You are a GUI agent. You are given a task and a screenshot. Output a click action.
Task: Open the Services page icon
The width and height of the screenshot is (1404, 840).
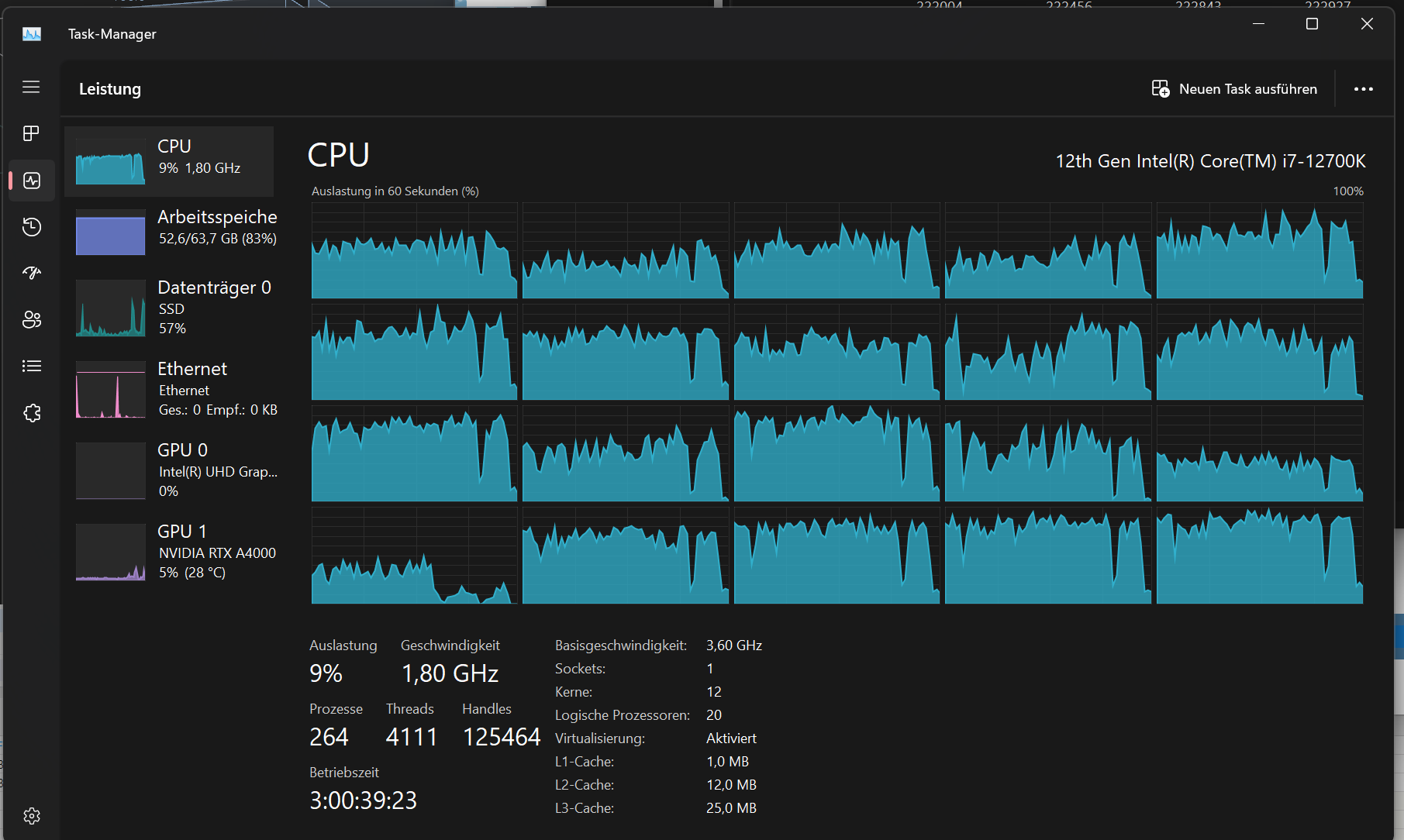[32, 413]
